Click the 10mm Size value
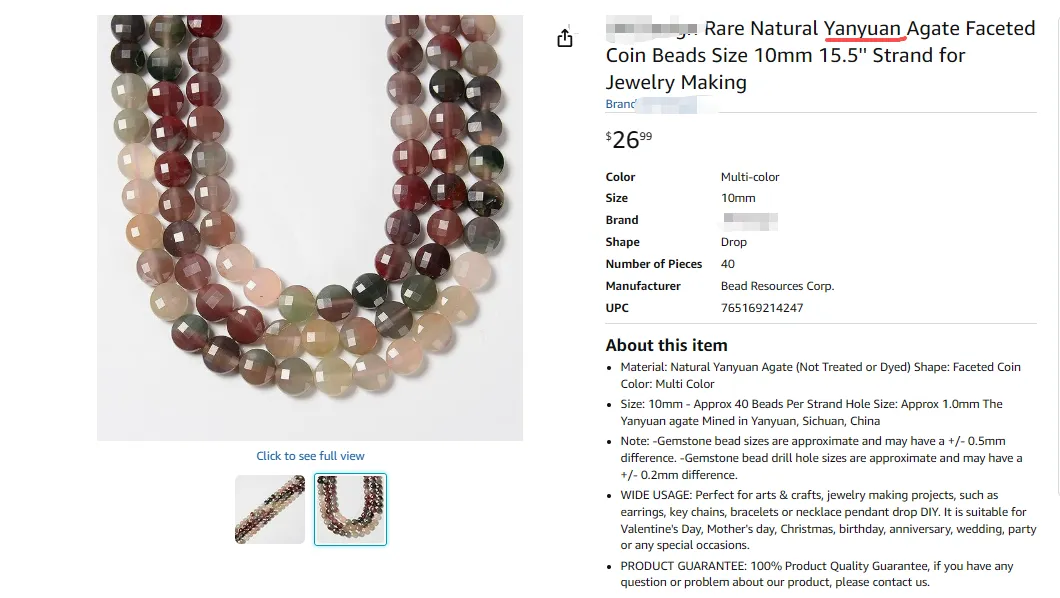The width and height of the screenshot is (1060, 598). [738, 198]
